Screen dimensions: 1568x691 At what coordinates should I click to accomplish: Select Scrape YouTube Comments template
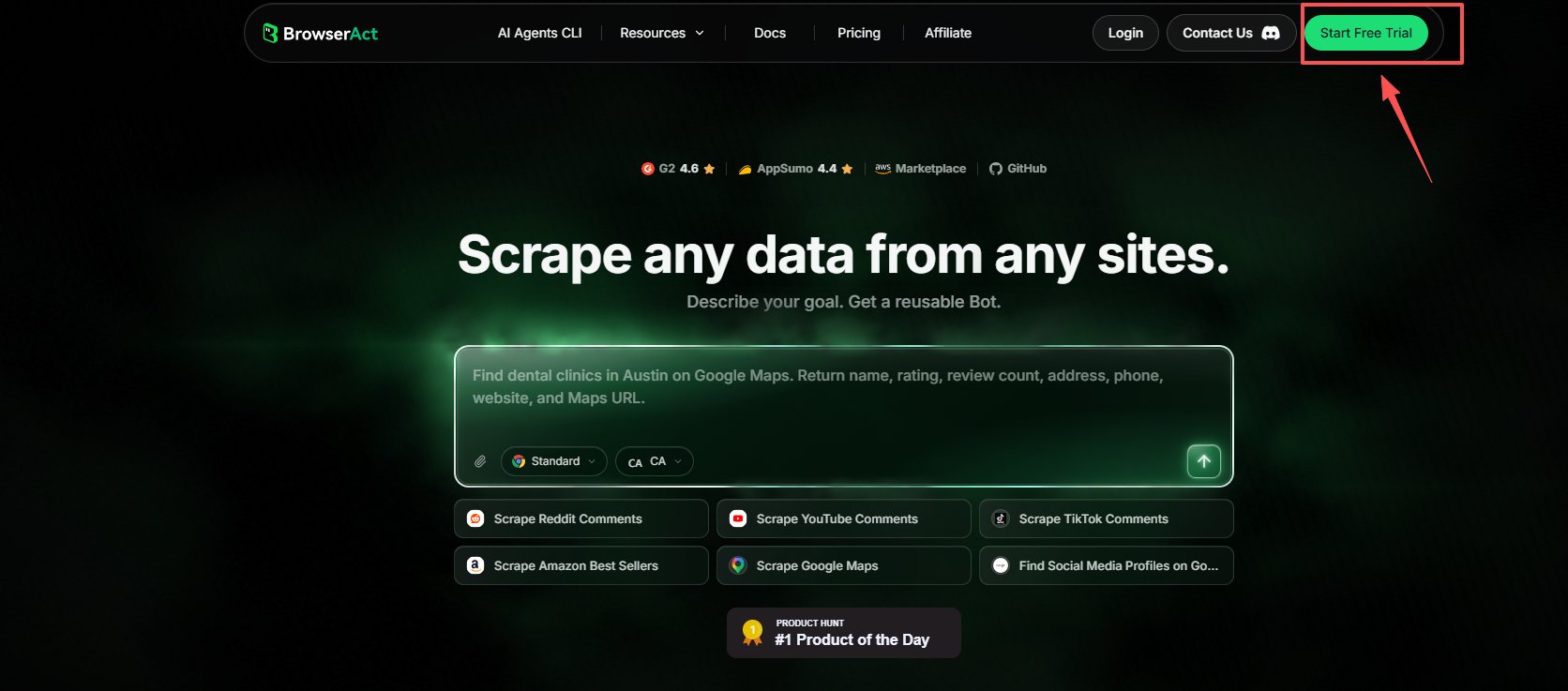[844, 518]
